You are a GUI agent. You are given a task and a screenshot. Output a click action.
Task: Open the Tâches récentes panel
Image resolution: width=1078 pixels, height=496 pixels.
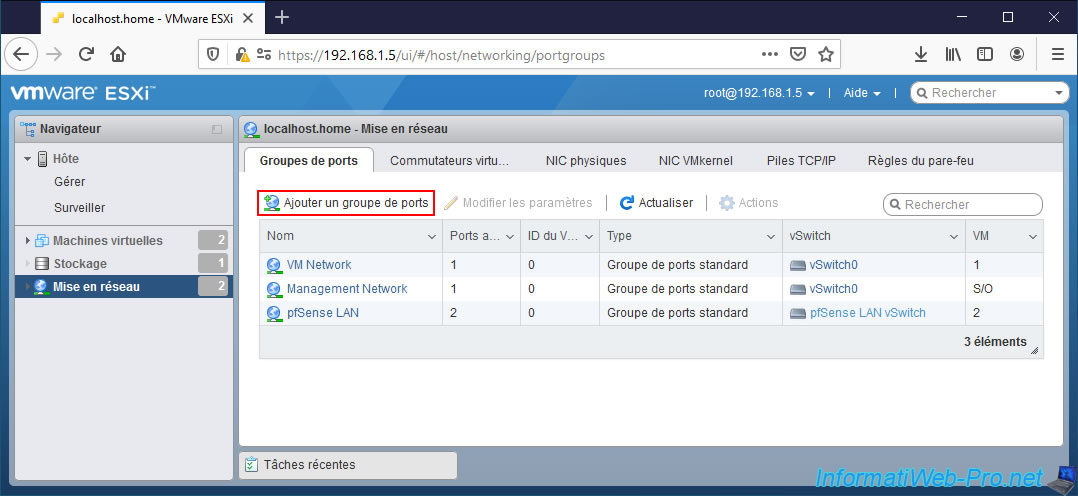(x=347, y=465)
